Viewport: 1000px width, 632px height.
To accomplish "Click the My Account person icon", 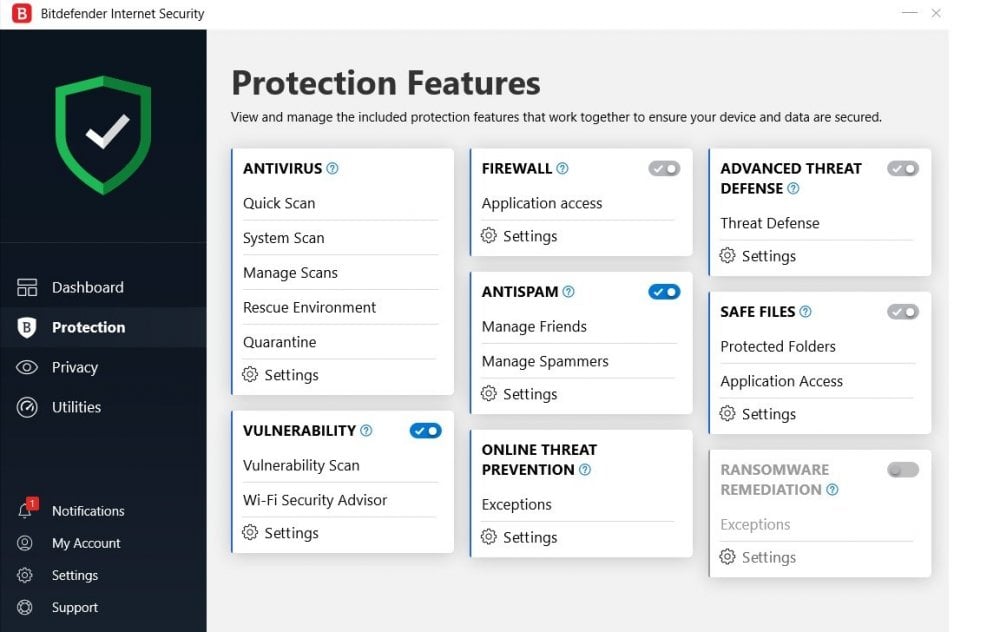I will pos(25,543).
